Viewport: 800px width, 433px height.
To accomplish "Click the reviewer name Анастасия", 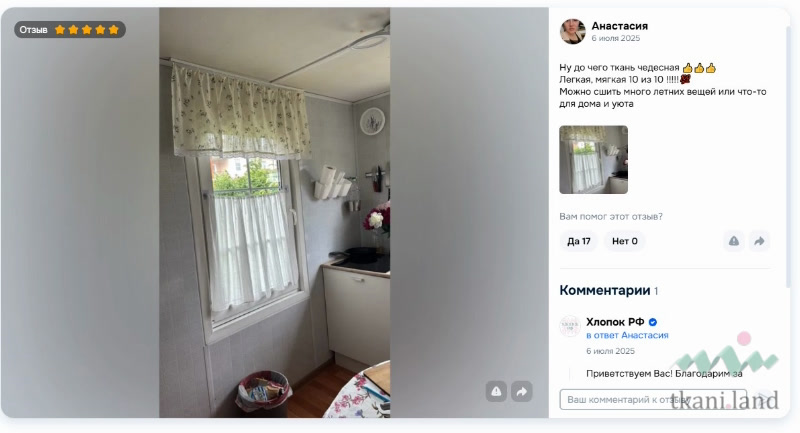I will point(619,26).
